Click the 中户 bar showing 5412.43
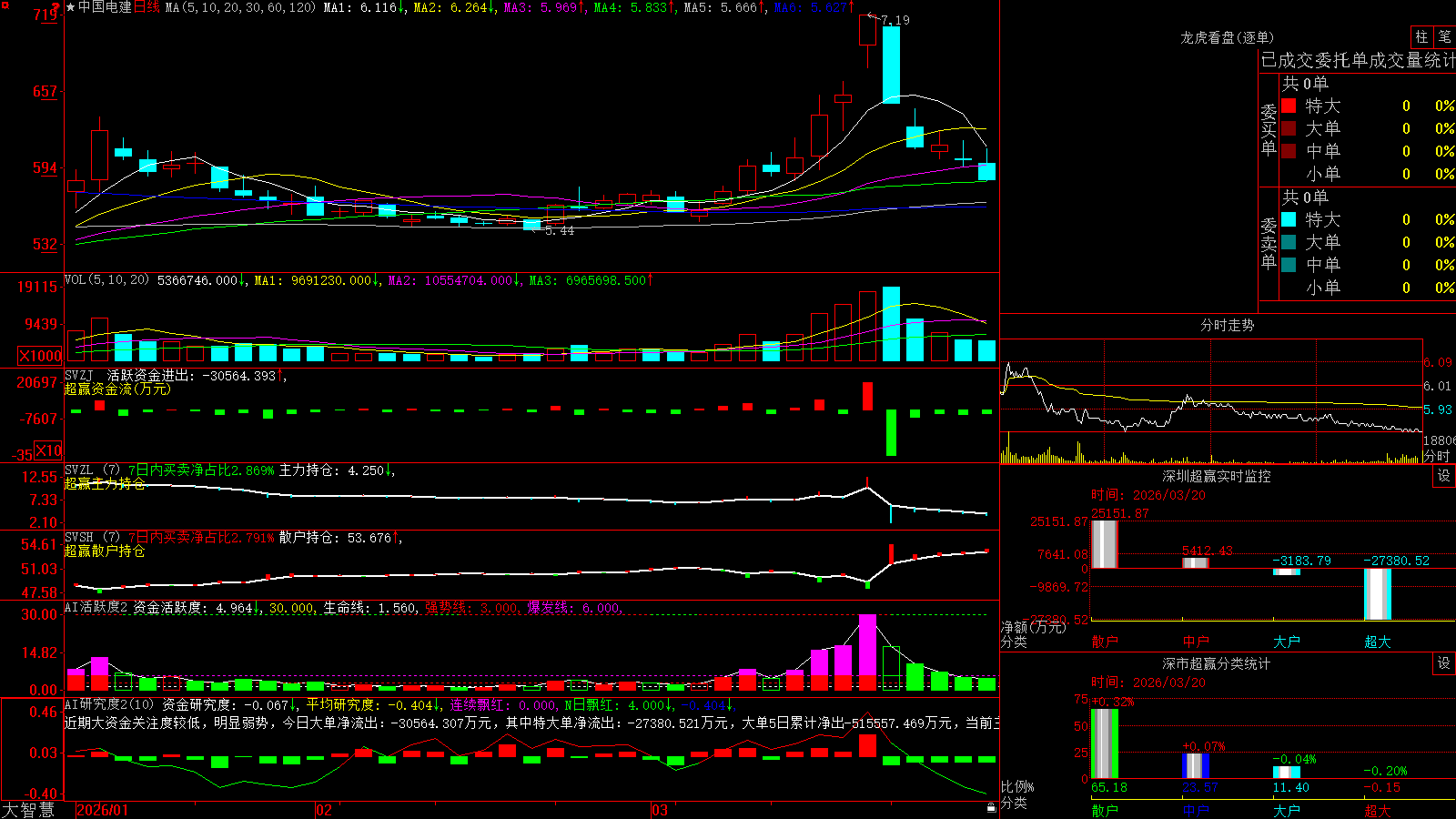 tap(1195, 562)
